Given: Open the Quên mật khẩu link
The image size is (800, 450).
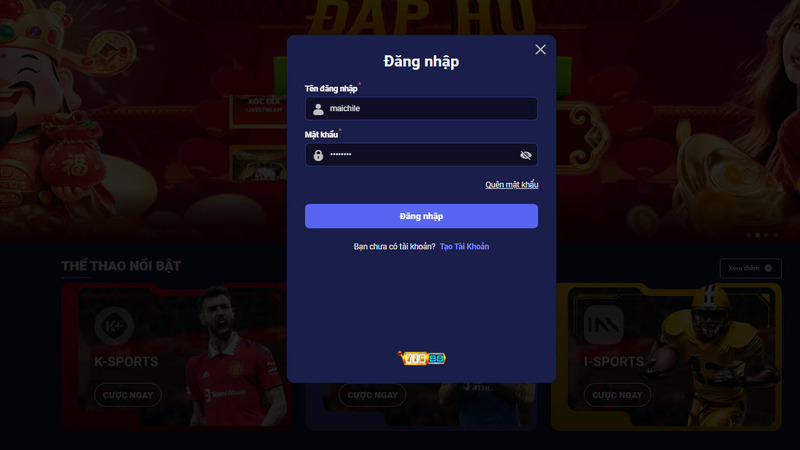Looking at the screenshot, I should (x=512, y=185).
